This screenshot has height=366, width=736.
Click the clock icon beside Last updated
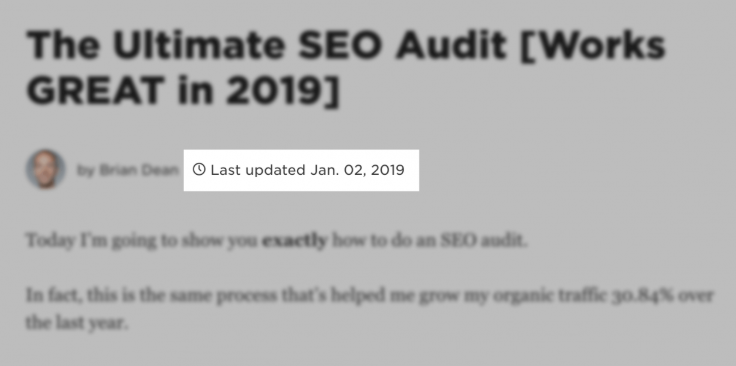(199, 169)
